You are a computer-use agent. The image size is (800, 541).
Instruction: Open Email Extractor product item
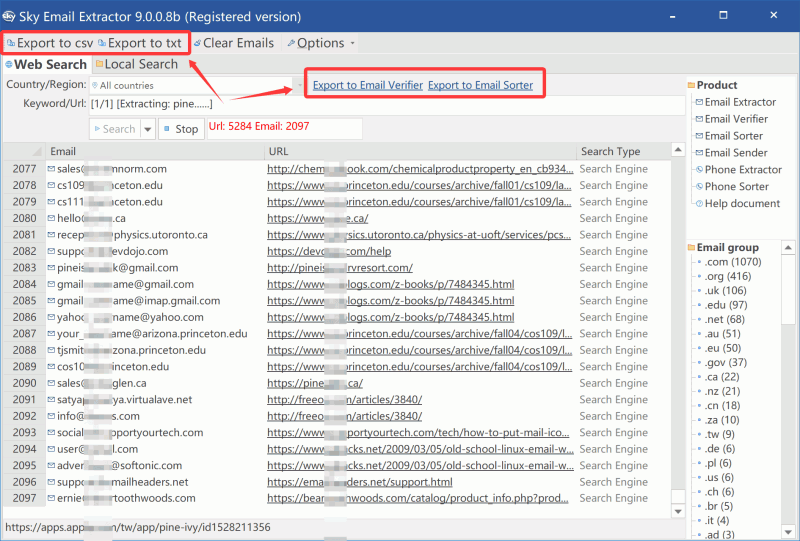[x=736, y=102]
